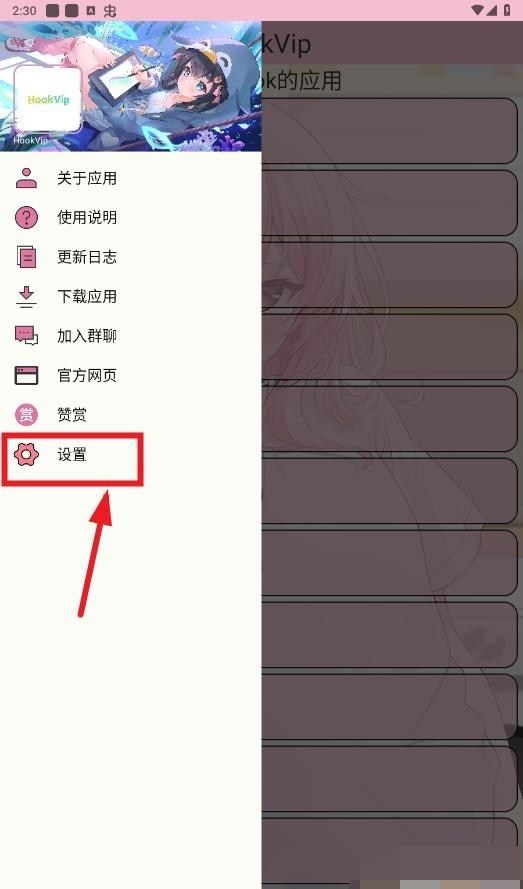Open the 官方网页 text label

[87, 375]
